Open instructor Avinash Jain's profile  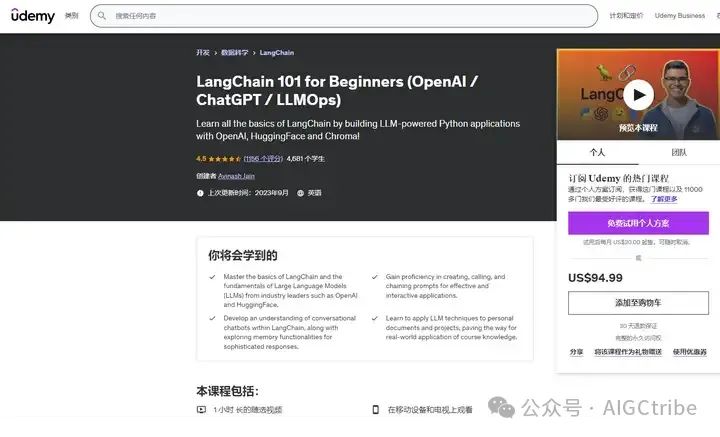236,176
